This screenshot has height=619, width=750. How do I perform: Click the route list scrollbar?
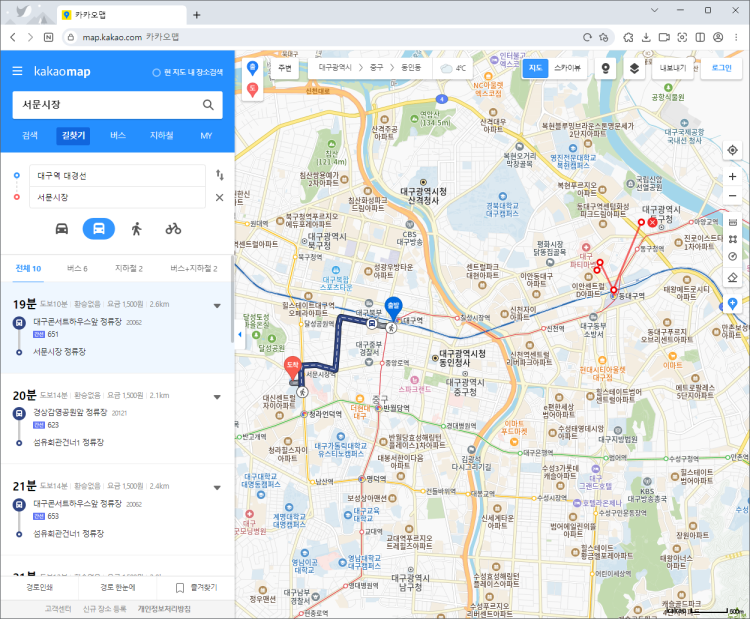click(x=232, y=299)
